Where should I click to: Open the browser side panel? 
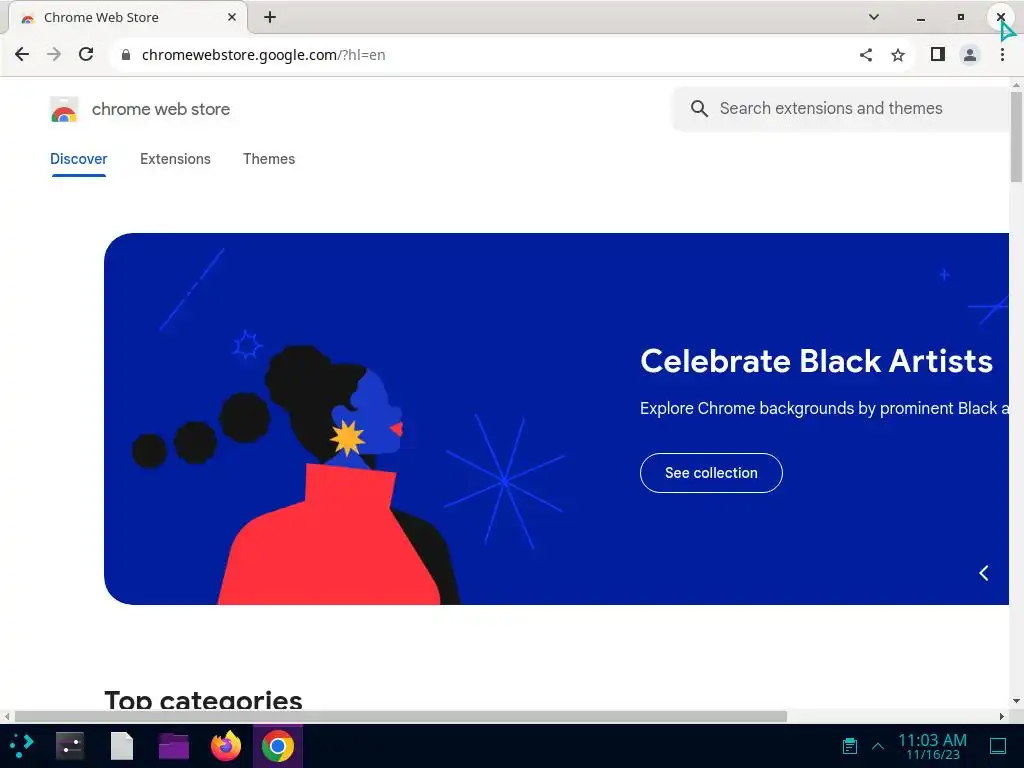[938, 55]
